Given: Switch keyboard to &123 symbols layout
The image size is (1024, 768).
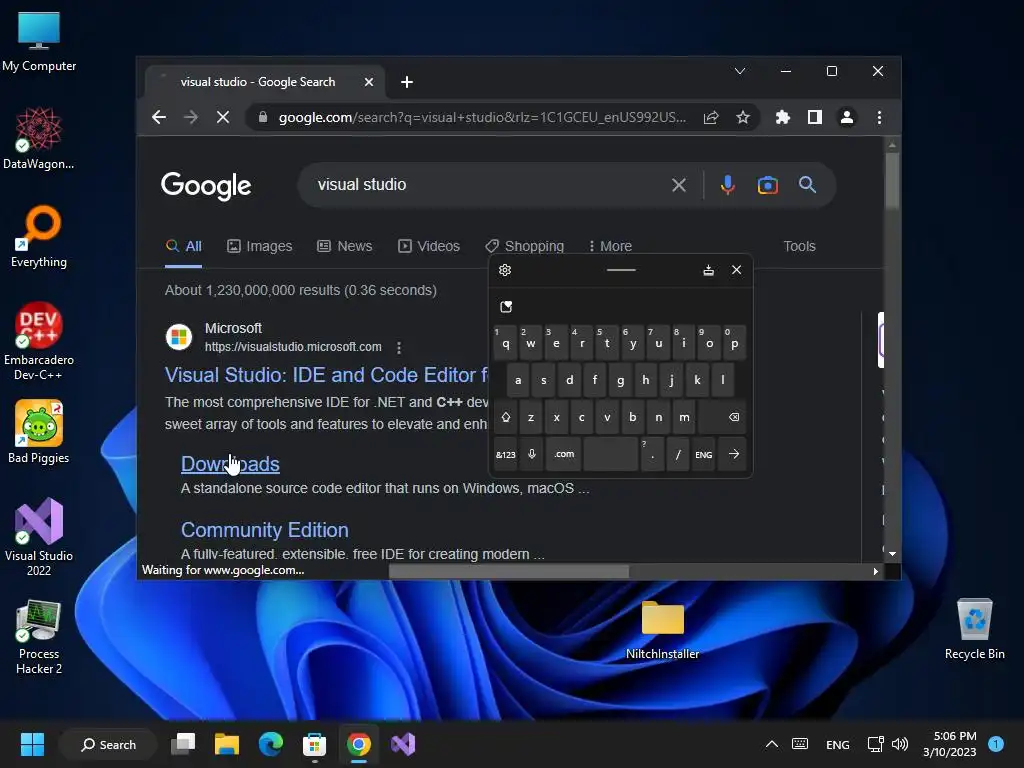Looking at the screenshot, I should [x=505, y=455].
